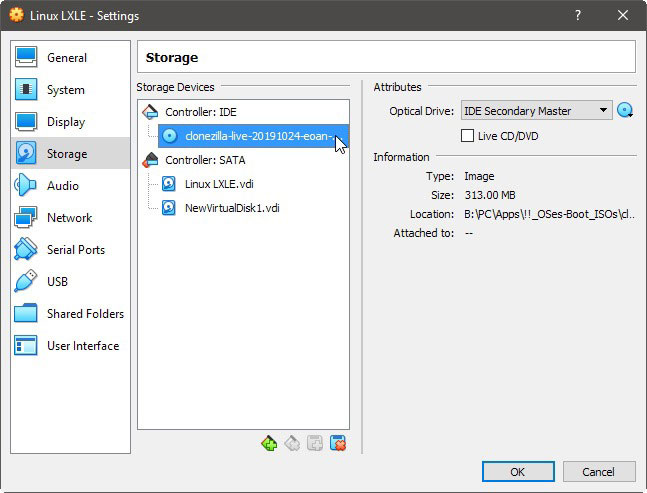The height and width of the screenshot is (493, 647).
Task: Click the remove controller icon below device list
Action: [x=292, y=443]
